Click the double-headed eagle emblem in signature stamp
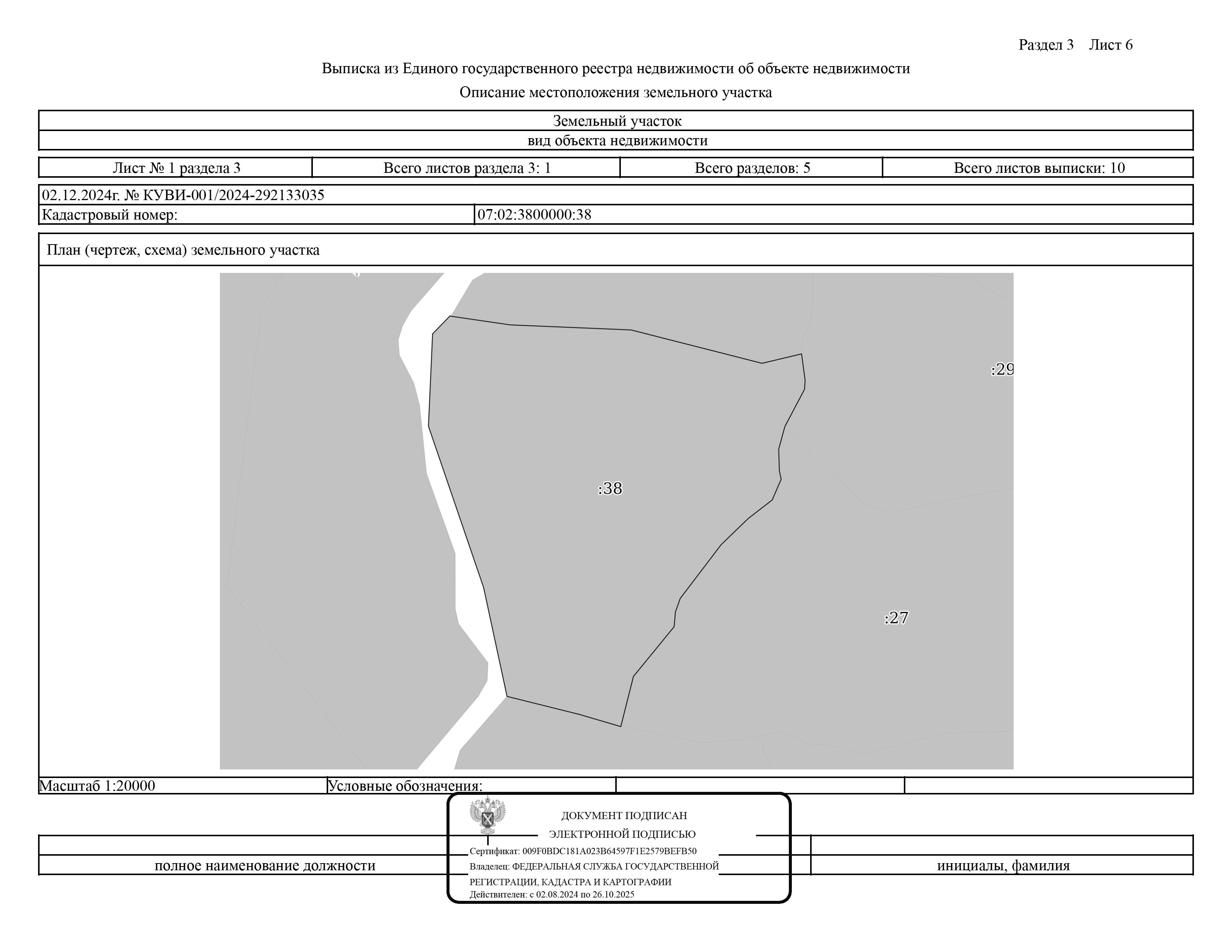Image resolution: width=1232 pixels, height=952 pixels. click(x=487, y=815)
